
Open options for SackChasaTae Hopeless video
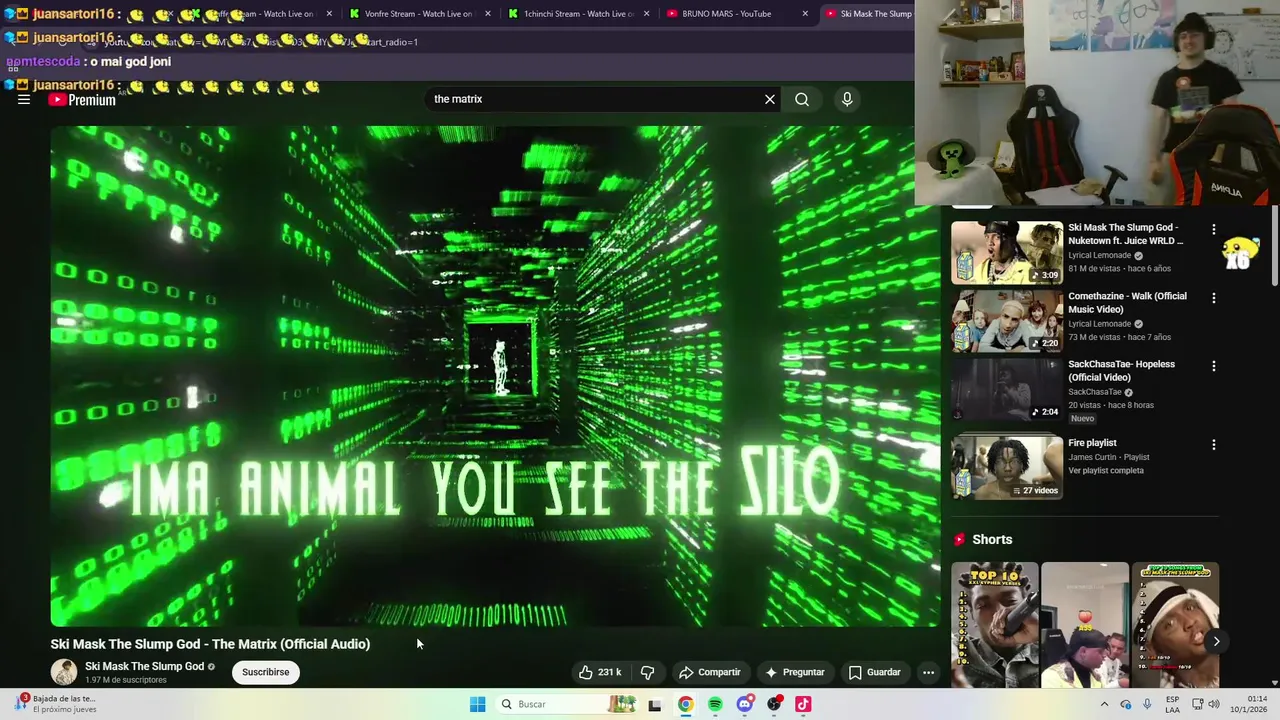click(x=1214, y=366)
